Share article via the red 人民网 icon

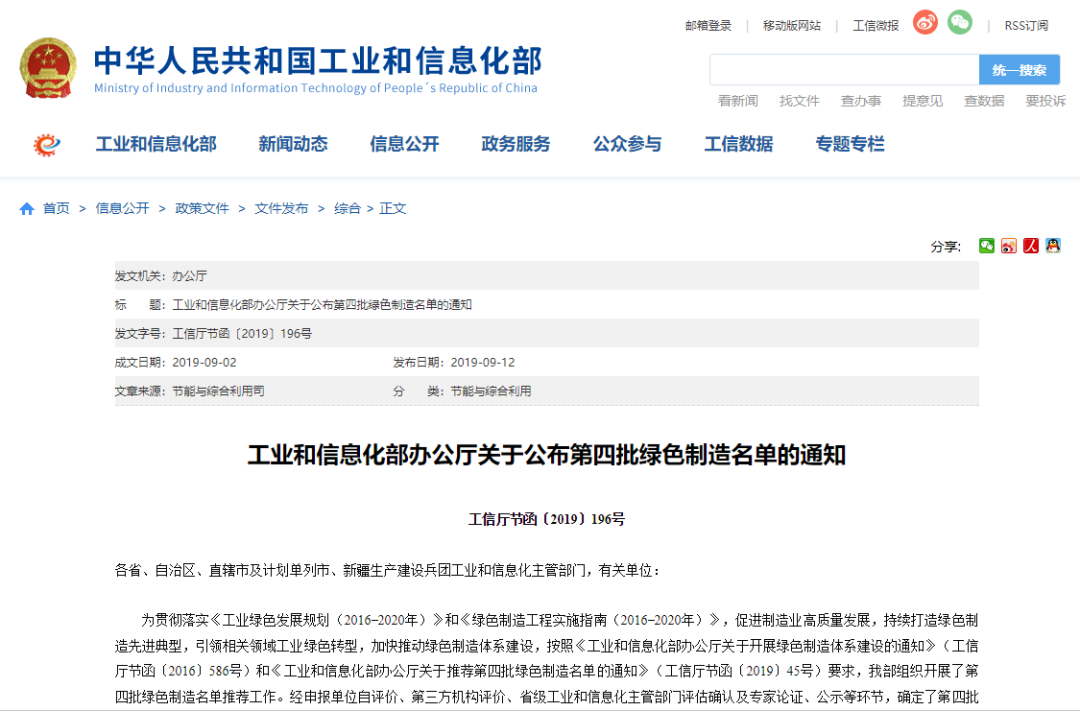tap(1031, 245)
